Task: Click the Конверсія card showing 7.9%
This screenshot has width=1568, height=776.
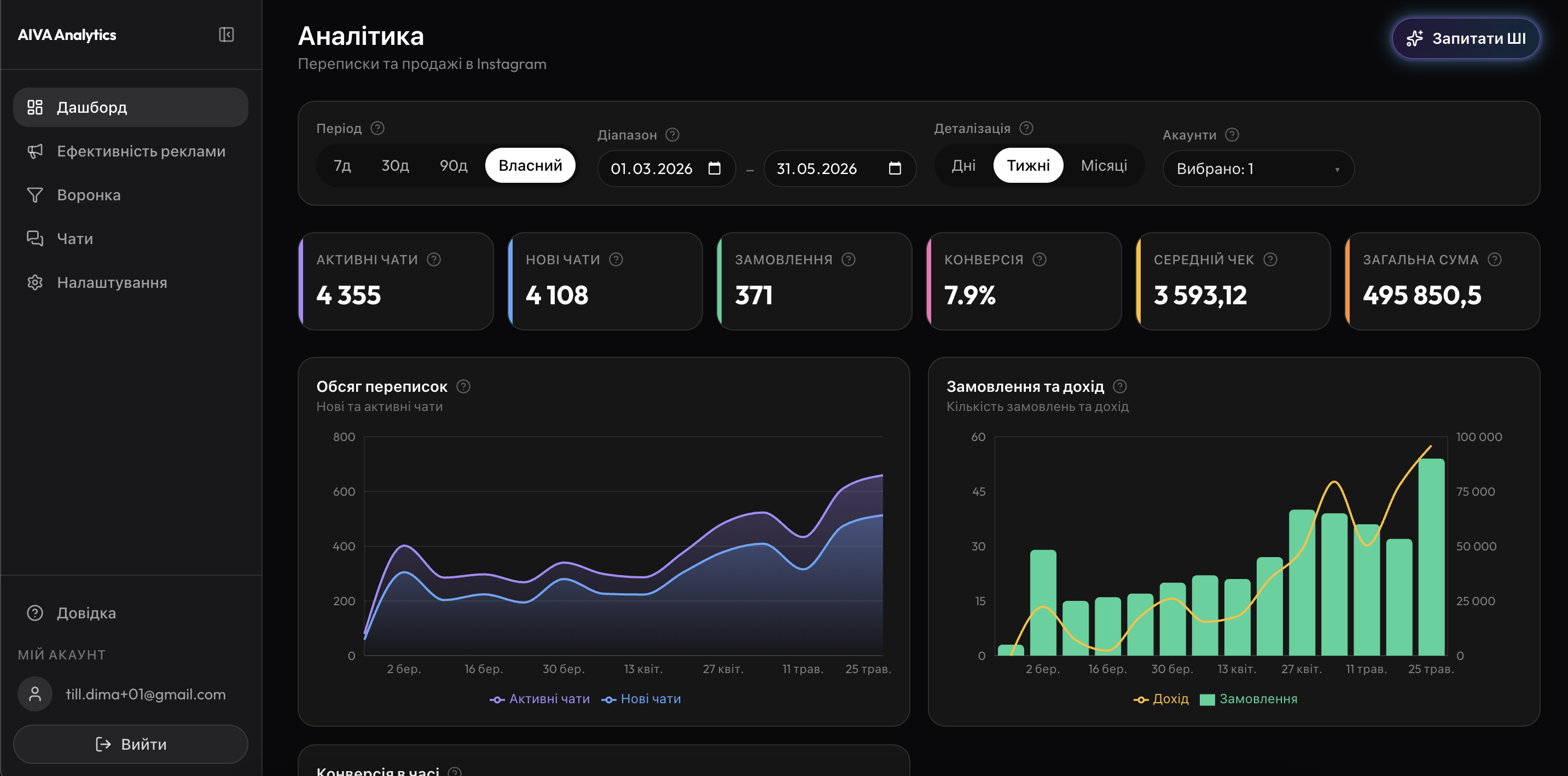Action: click(x=1024, y=281)
